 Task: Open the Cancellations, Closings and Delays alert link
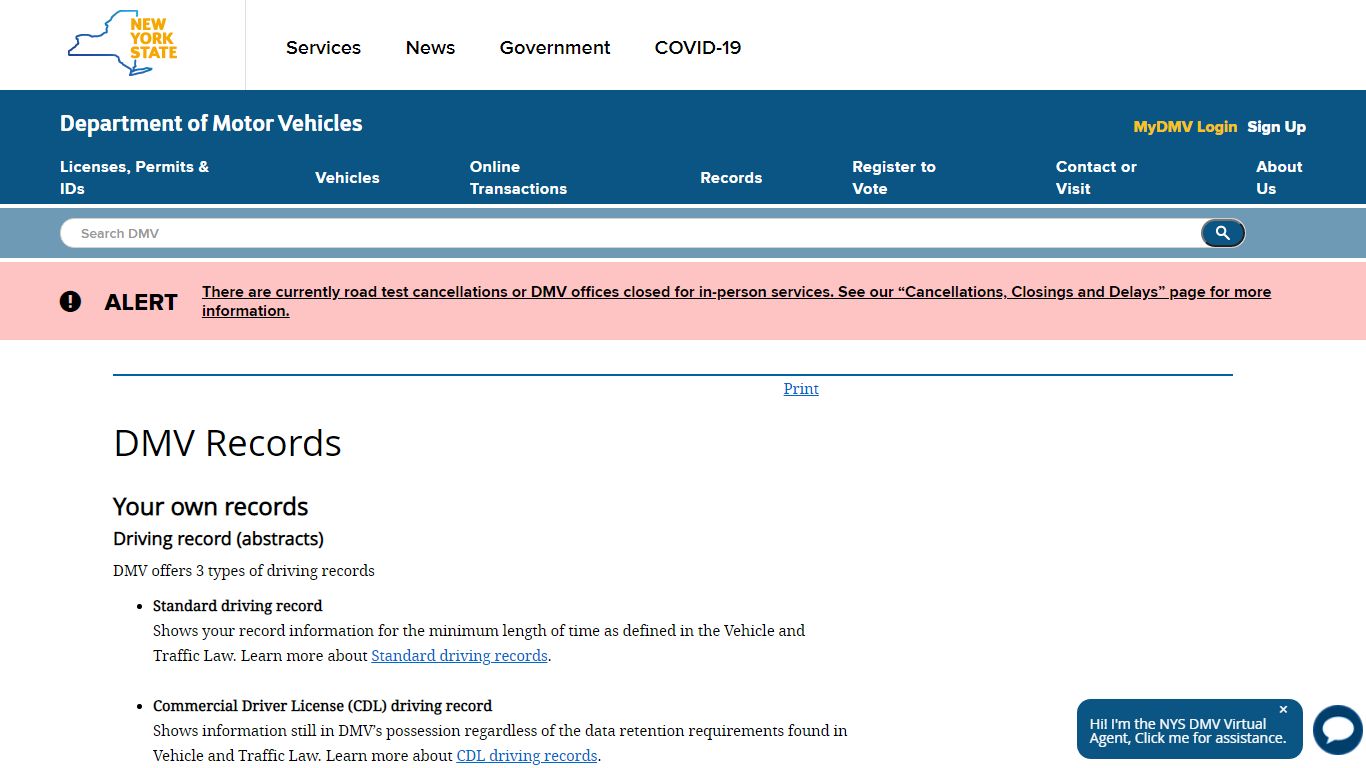click(736, 301)
